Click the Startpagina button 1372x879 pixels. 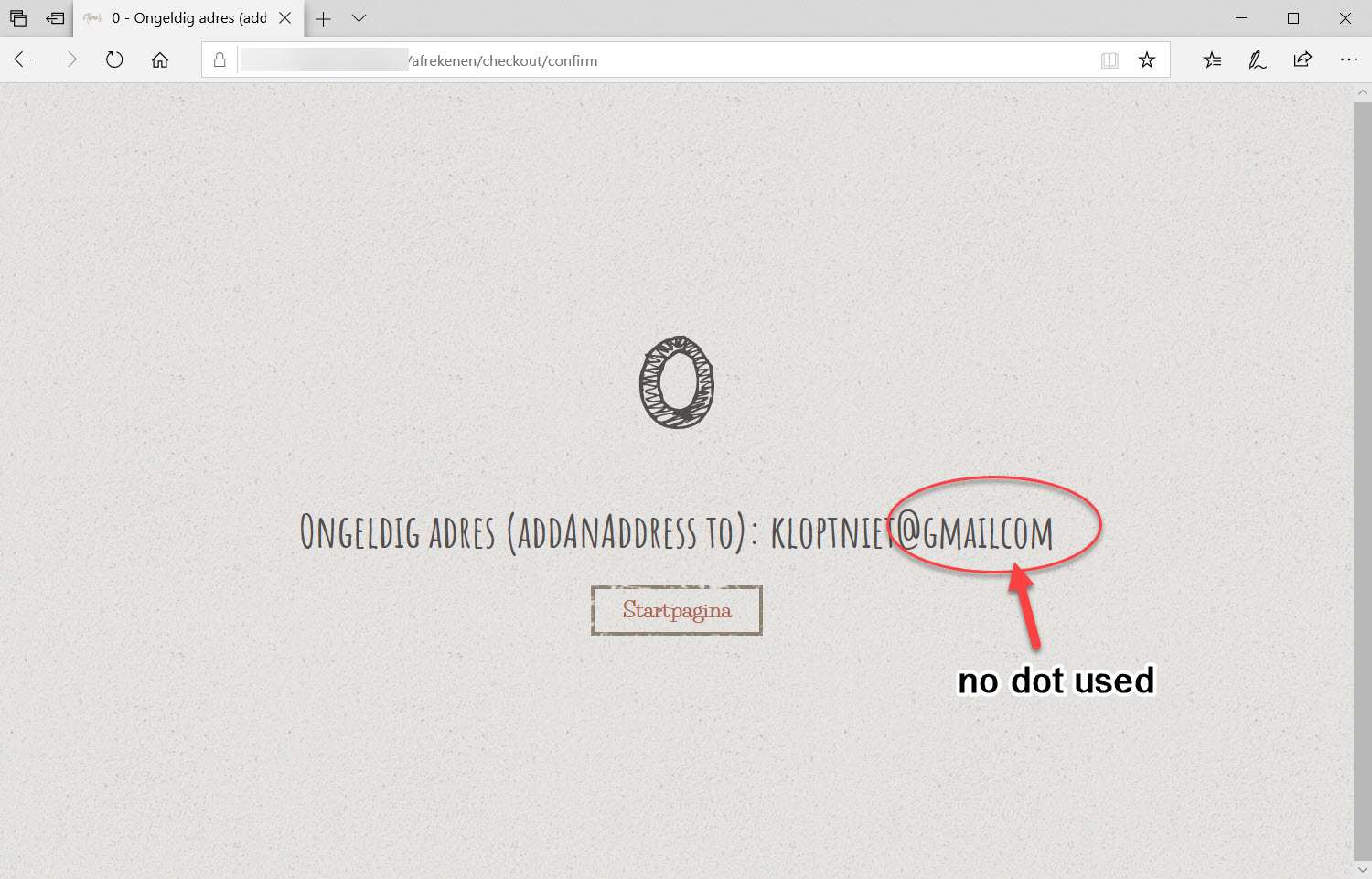(x=677, y=610)
